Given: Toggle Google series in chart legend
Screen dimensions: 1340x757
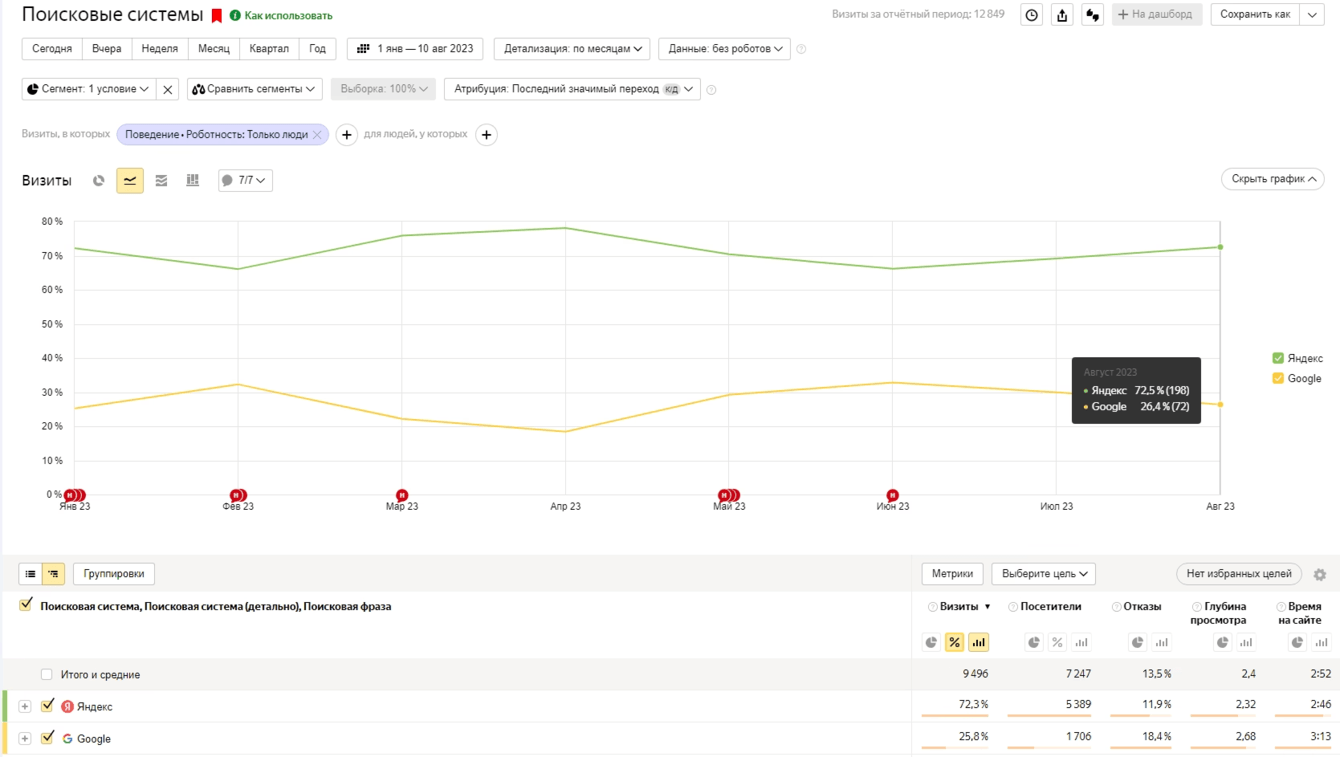Looking at the screenshot, I should click(x=1278, y=378).
